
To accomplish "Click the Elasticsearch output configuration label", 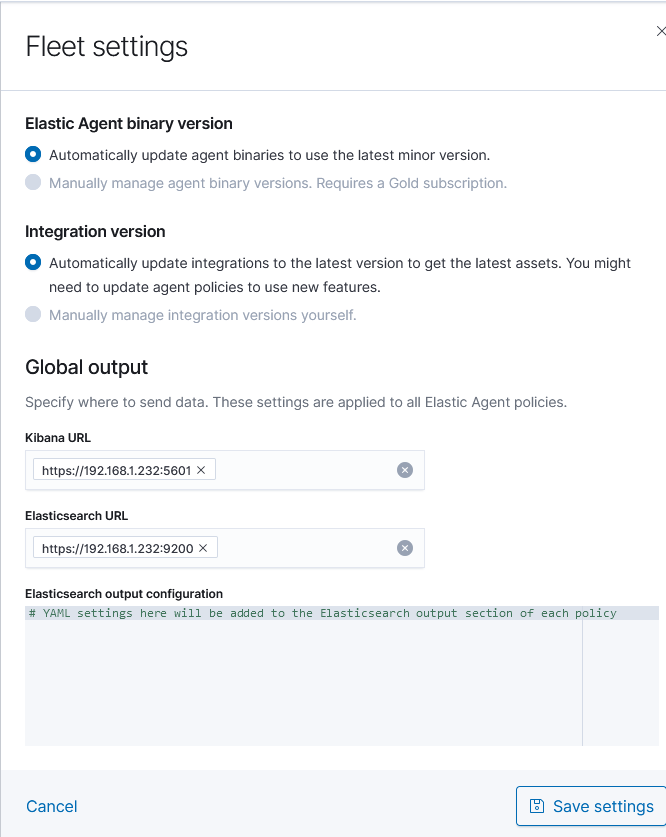I will coord(120,593).
